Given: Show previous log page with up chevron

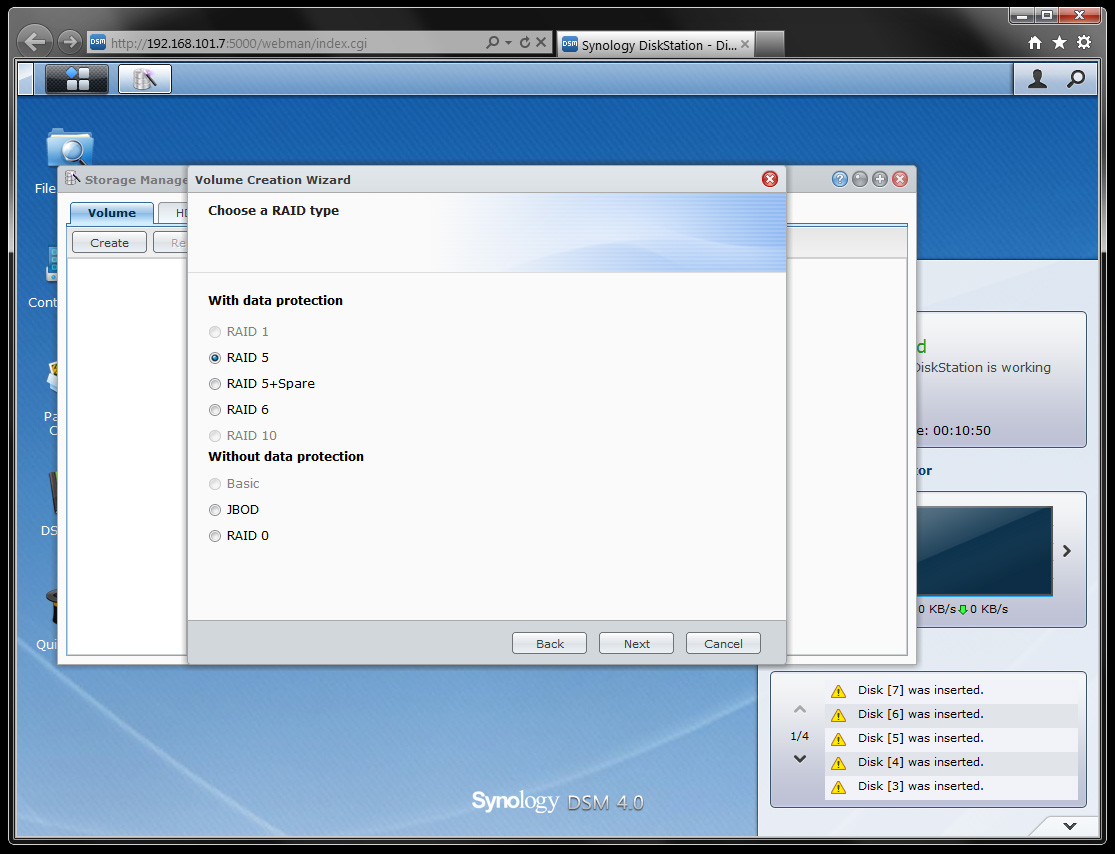Looking at the screenshot, I should [800, 710].
